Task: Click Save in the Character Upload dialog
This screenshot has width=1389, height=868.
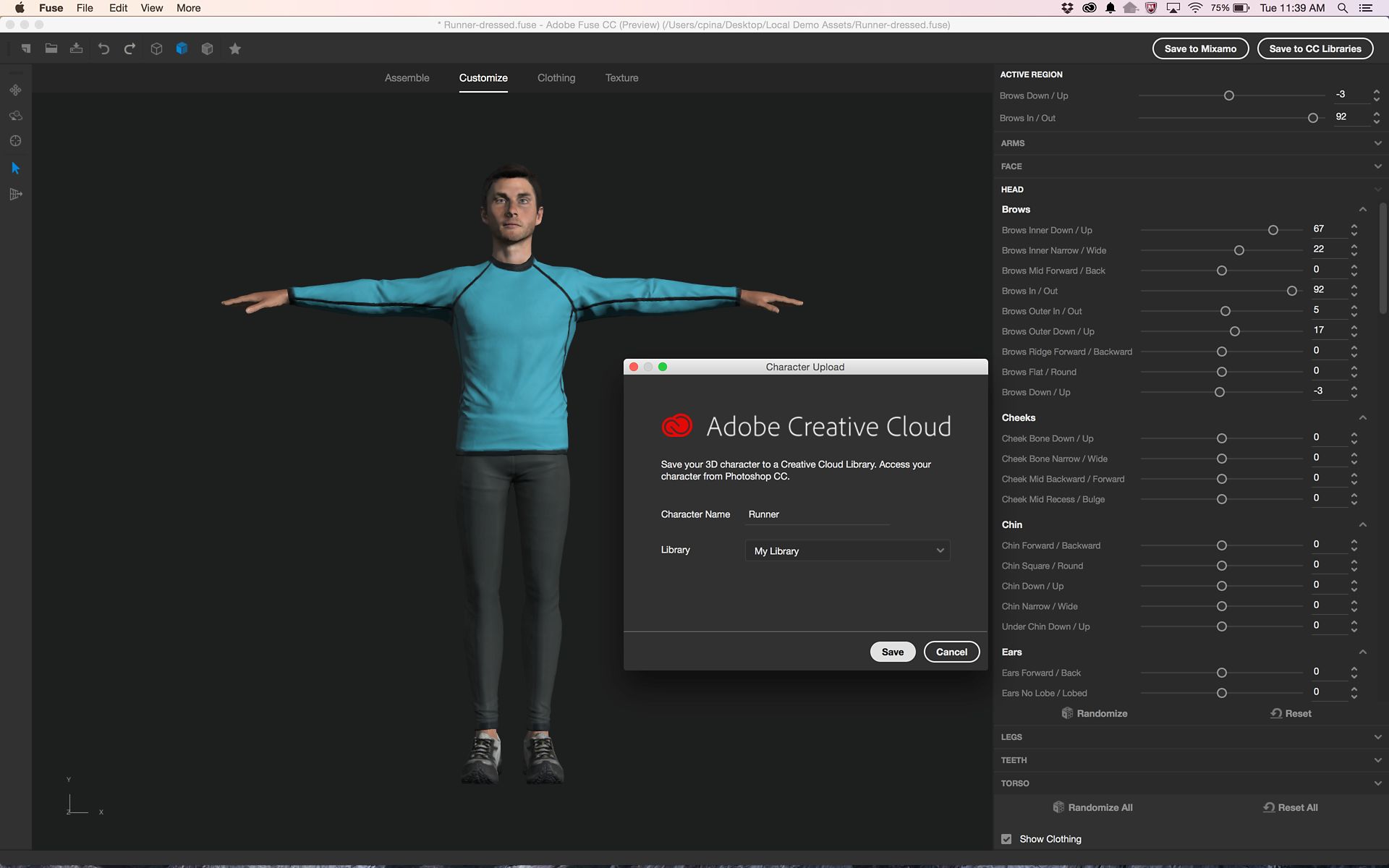Action: coord(892,652)
